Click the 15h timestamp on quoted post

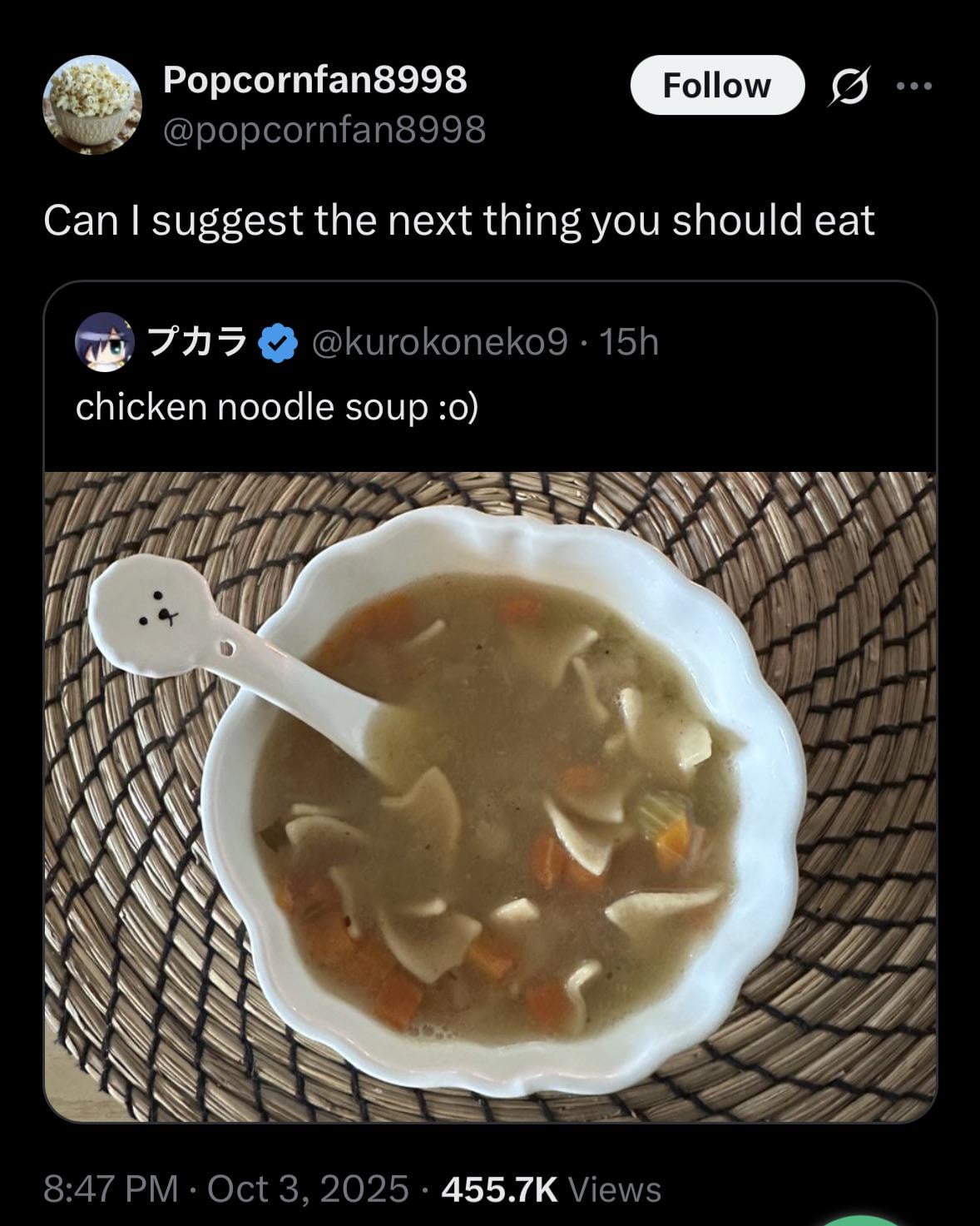tap(629, 341)
